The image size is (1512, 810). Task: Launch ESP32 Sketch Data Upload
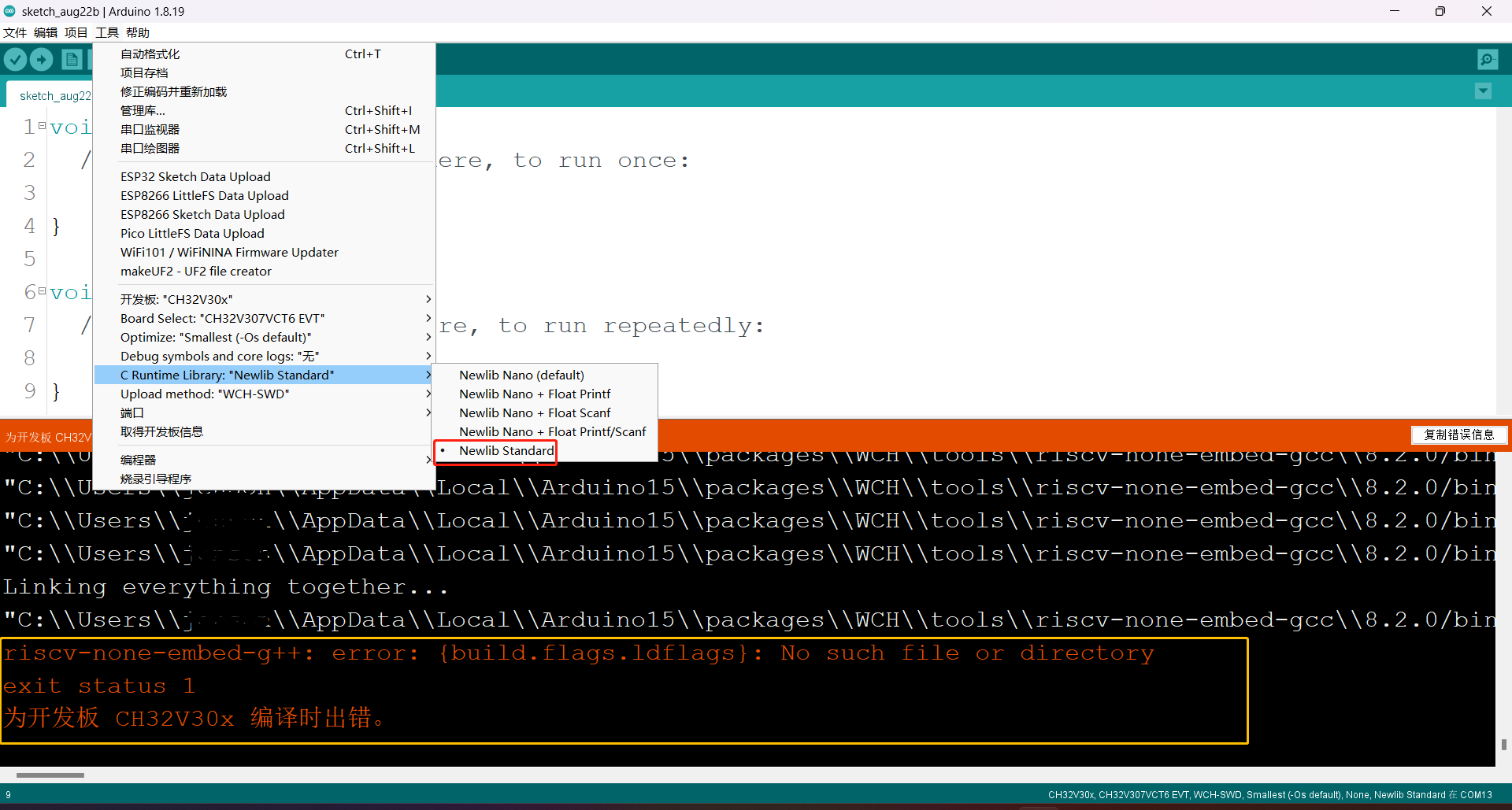pos(195,176)
